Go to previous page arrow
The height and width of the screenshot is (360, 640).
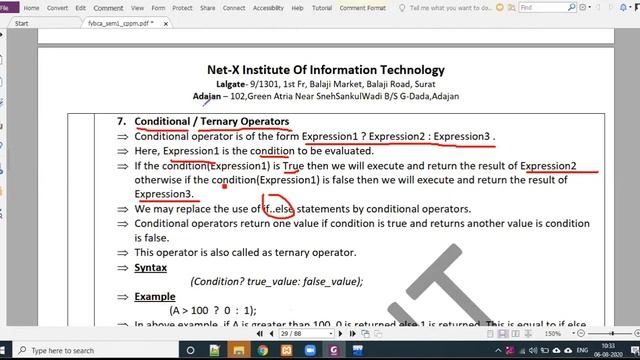click(x=271, y=333)
